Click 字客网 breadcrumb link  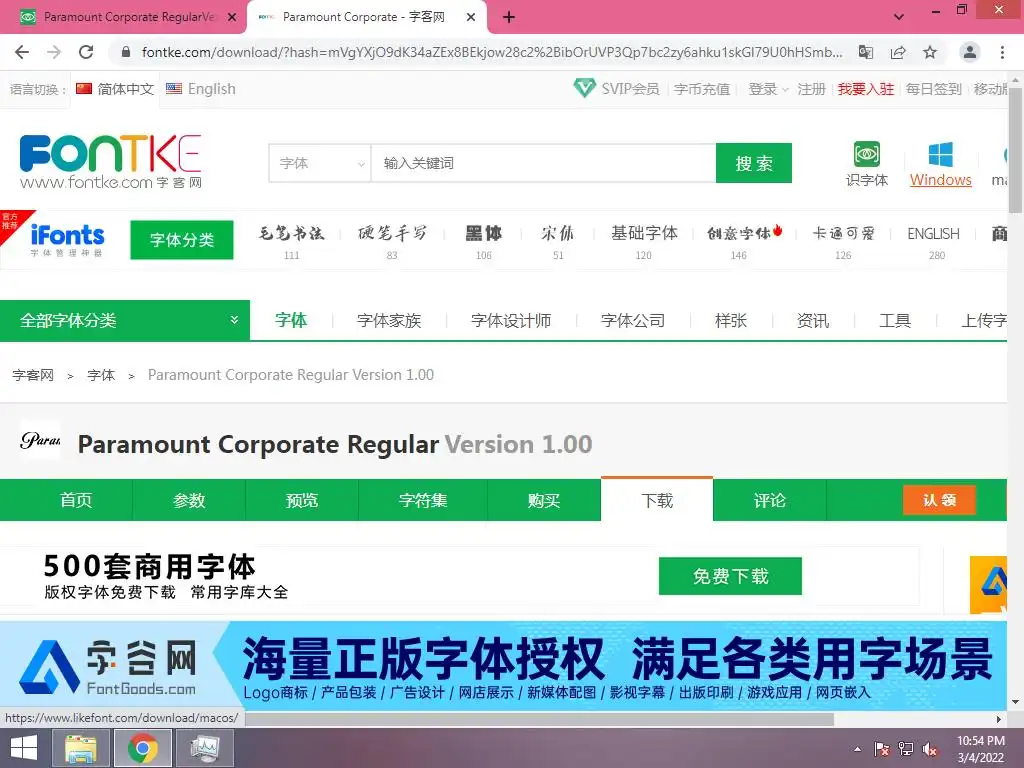pyautogui.click(x=33, y=376)
